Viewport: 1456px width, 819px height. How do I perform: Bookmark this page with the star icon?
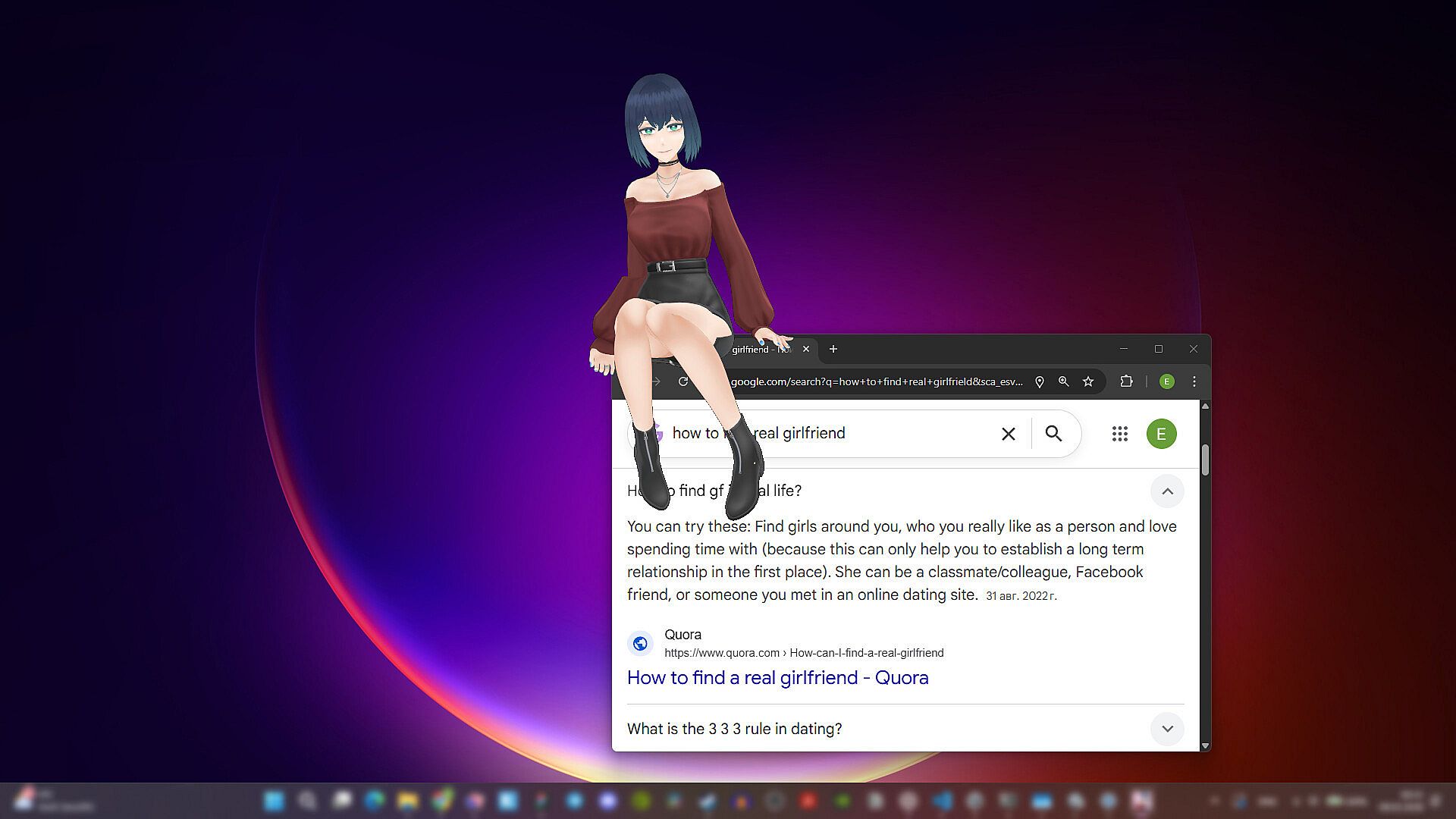click(x=1088, y=381)
